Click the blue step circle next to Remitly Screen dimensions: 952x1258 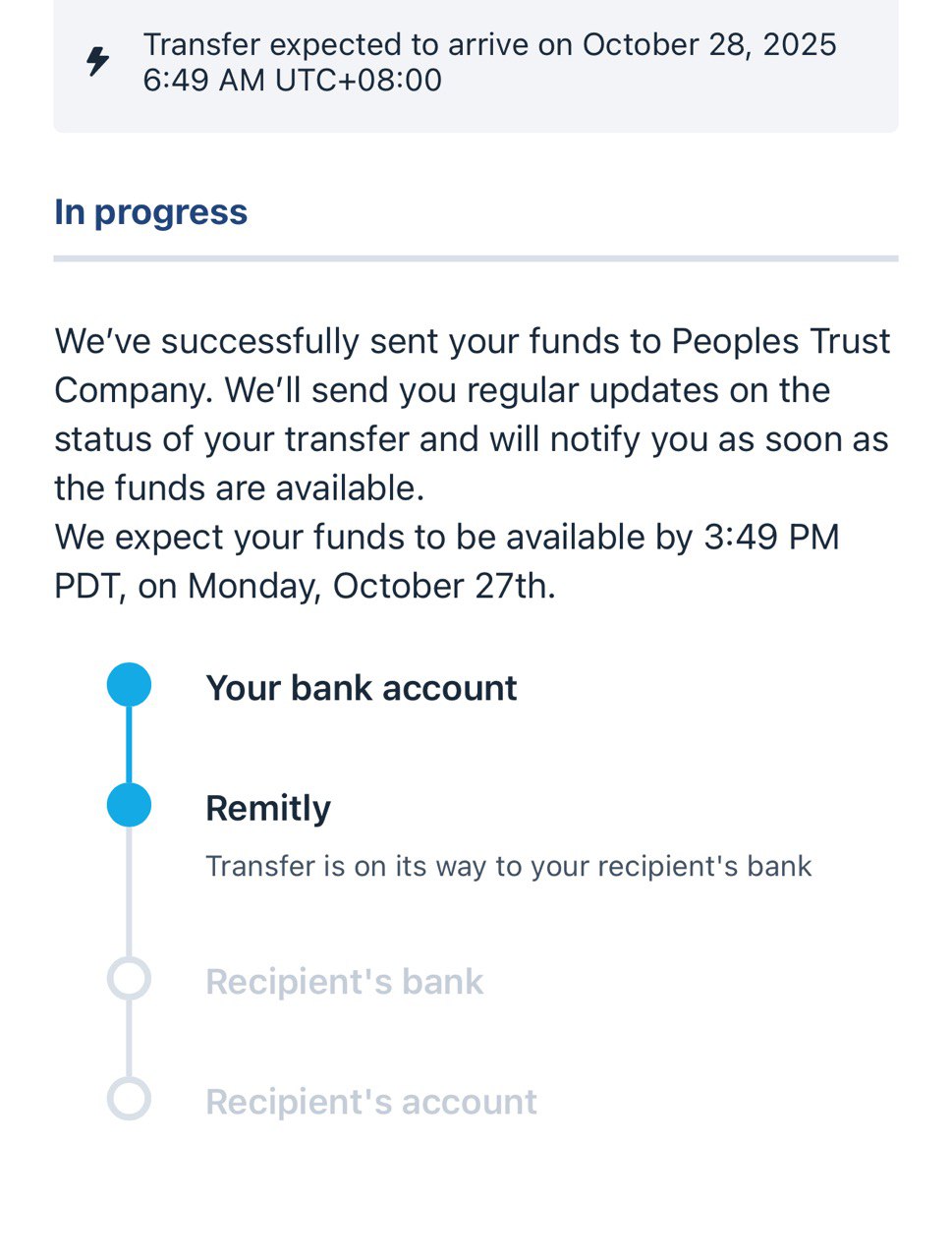pos(129,806)
